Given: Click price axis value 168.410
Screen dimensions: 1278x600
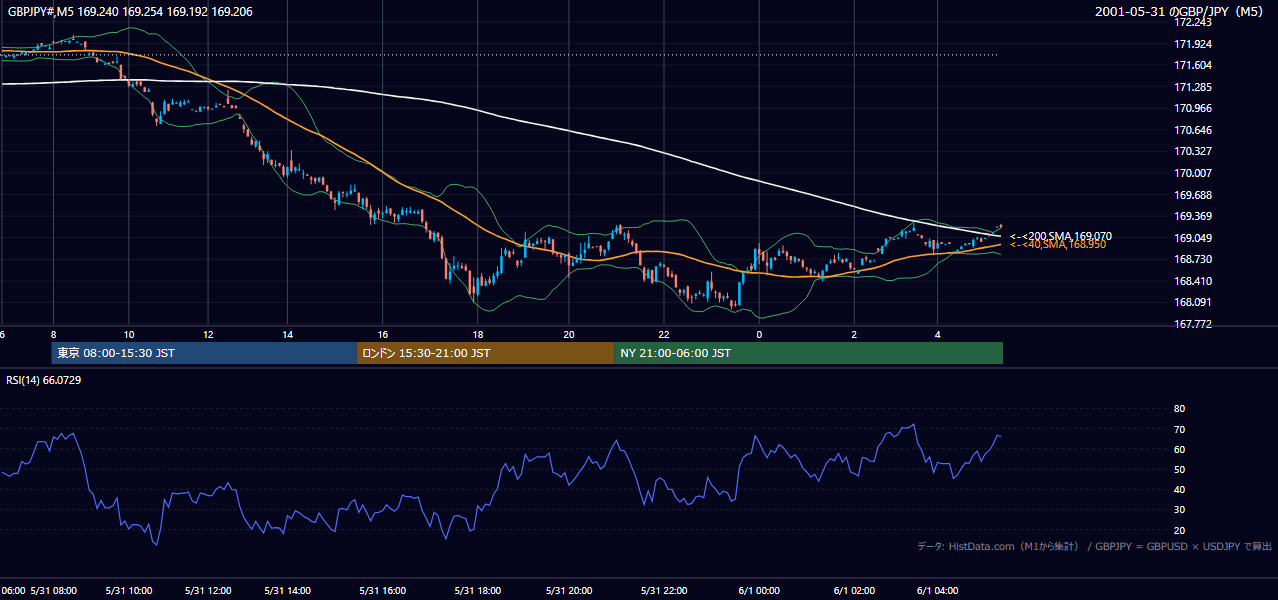Looking at the screenshot, I should click(1191, 281).
